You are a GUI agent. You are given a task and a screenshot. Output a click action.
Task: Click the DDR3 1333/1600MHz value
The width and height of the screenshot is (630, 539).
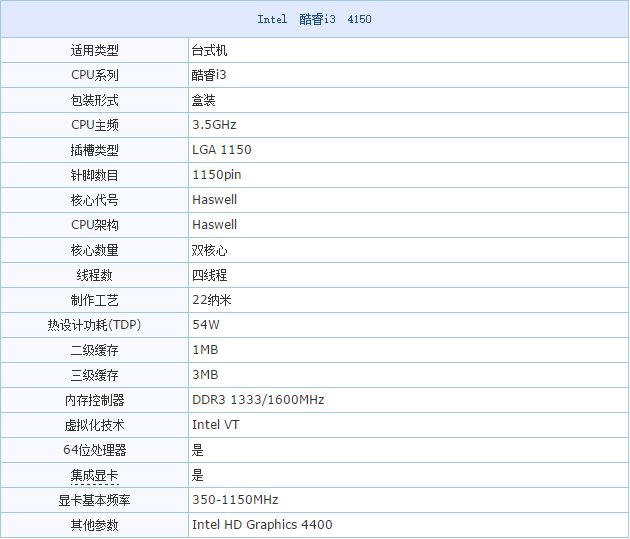(x=258, y=400)
